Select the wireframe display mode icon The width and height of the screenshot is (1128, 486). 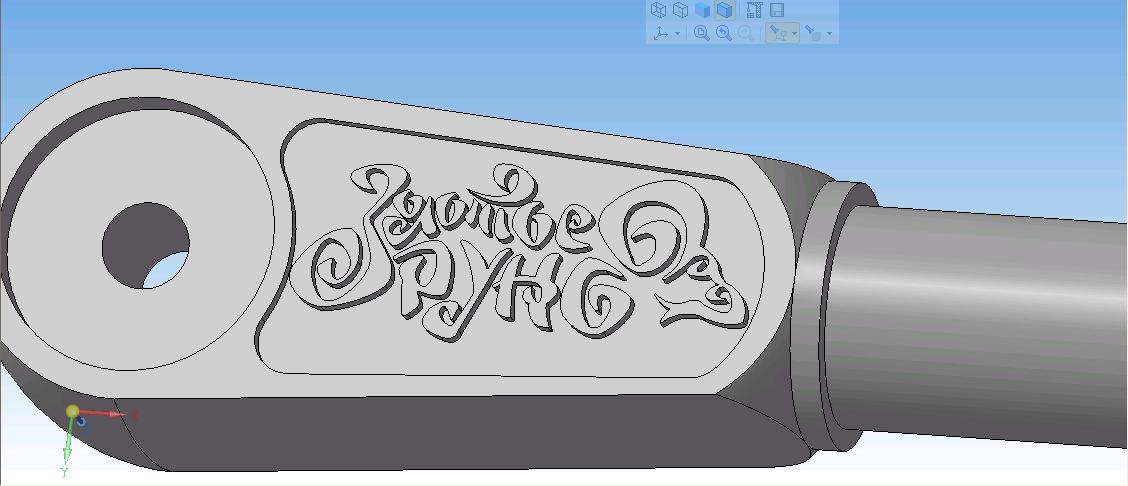point(659,10)
